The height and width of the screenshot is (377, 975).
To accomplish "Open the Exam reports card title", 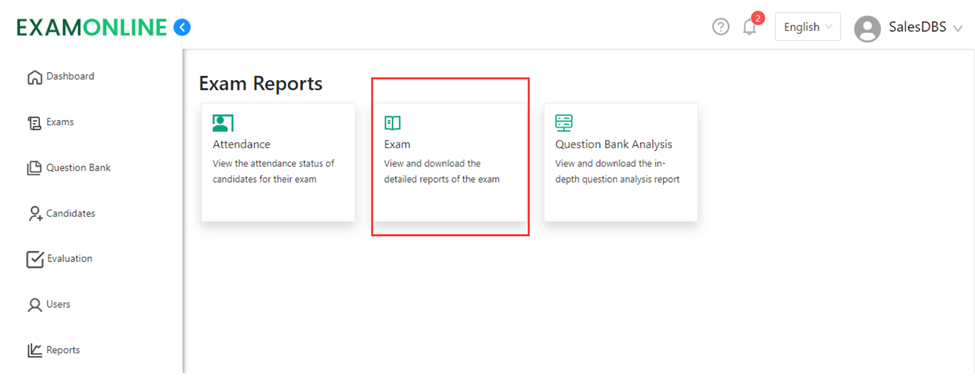I will click(x=397, y=144).
